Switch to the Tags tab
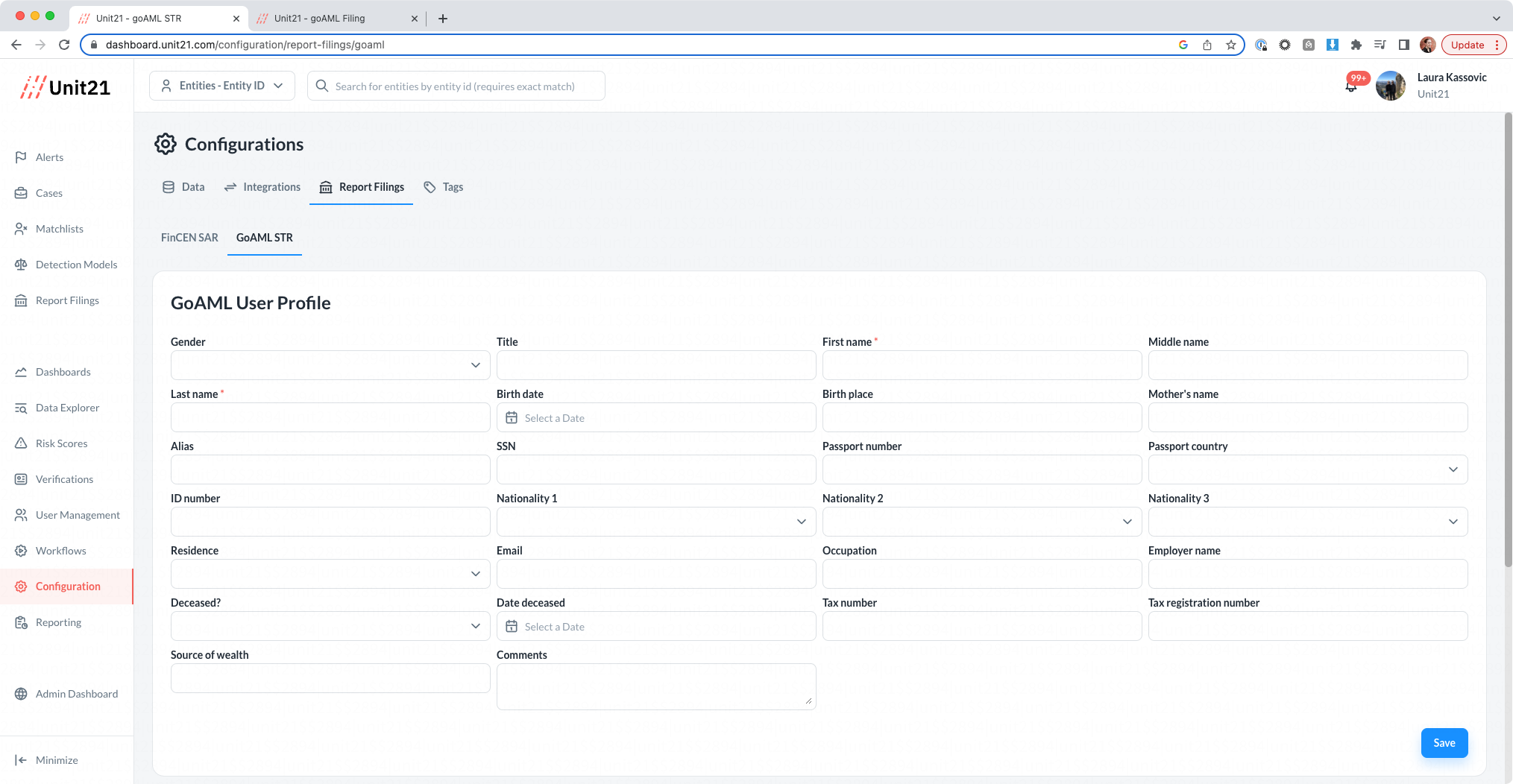This screenshot has width=1513, height=784. click(444, 187)
